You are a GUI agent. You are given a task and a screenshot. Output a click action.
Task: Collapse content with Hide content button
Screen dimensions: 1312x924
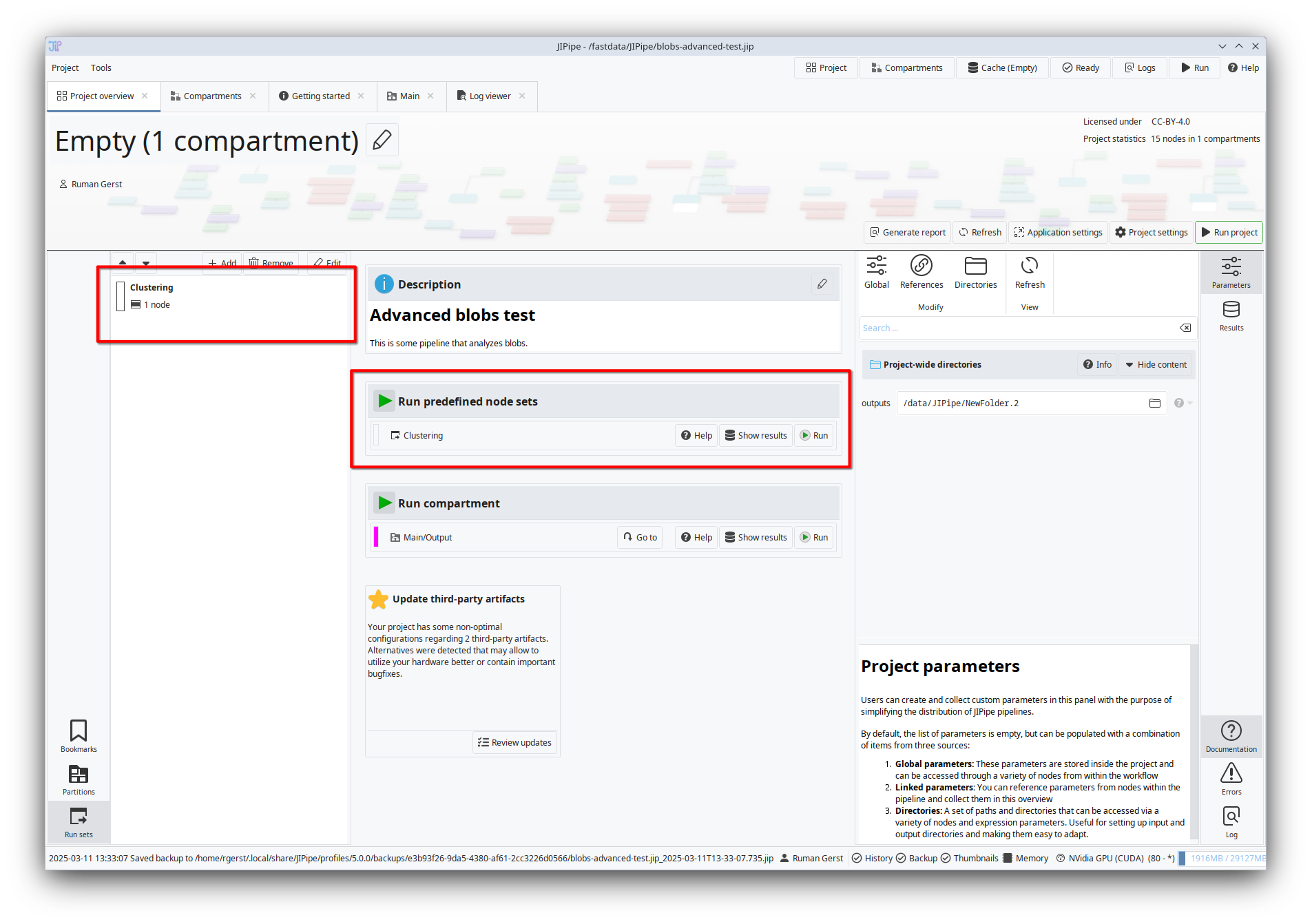(1156, 364)
